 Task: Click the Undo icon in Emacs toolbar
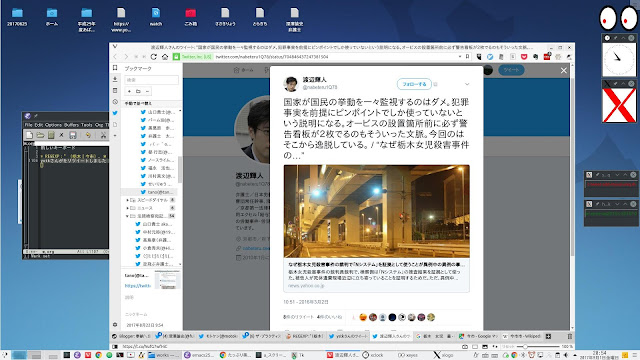(88, 135)
